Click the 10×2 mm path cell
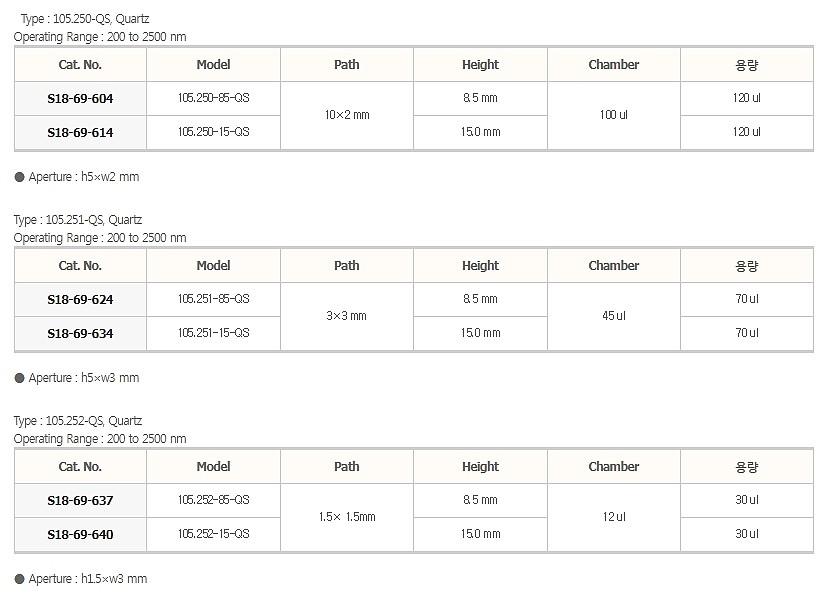 coord(347,115)
